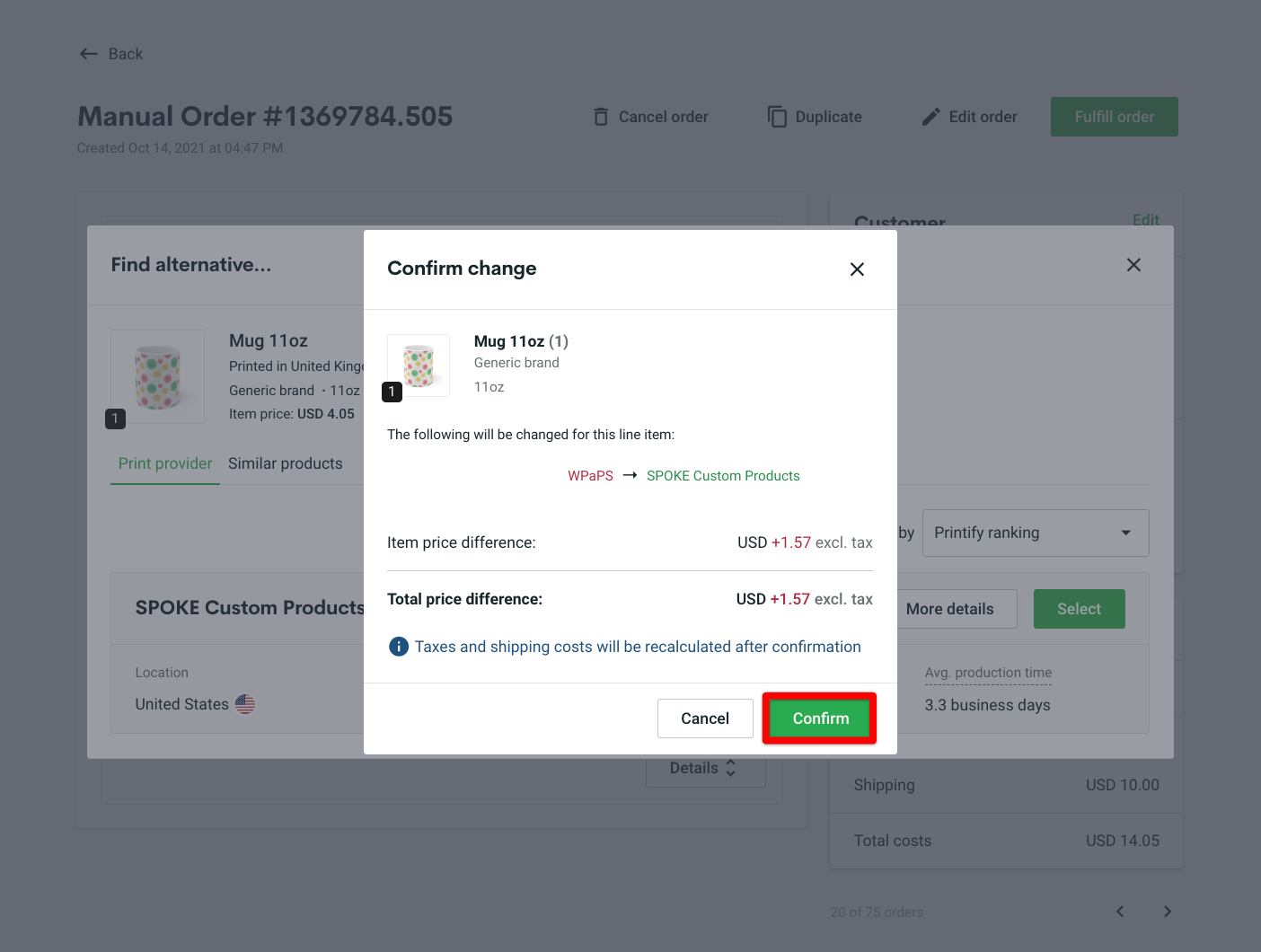Click the Fulfill order button
Viewport: 1261px width, 952px height.
(x=1114, y=116)
